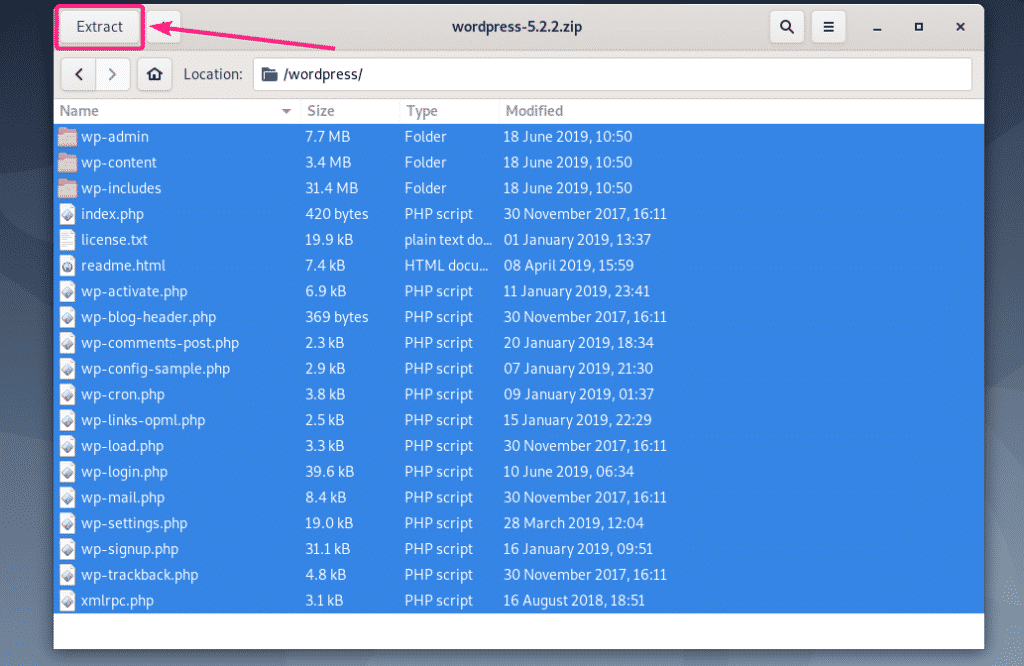This screenshot has width=1024, height=666.
Task: Open the dropdown arrow beside Extract
Action: [x=165, y=27]
